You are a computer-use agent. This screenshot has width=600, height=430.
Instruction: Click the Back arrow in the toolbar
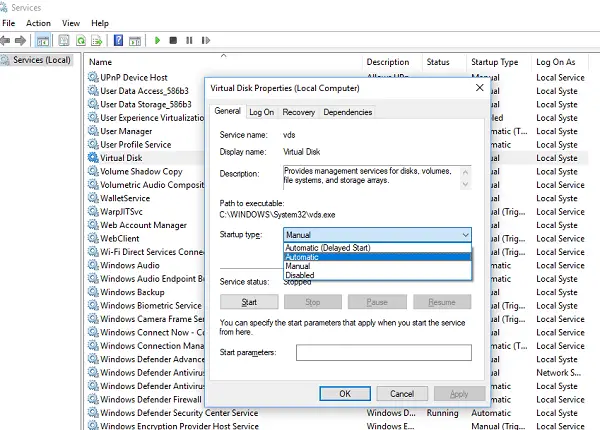[x=6, y=40]
